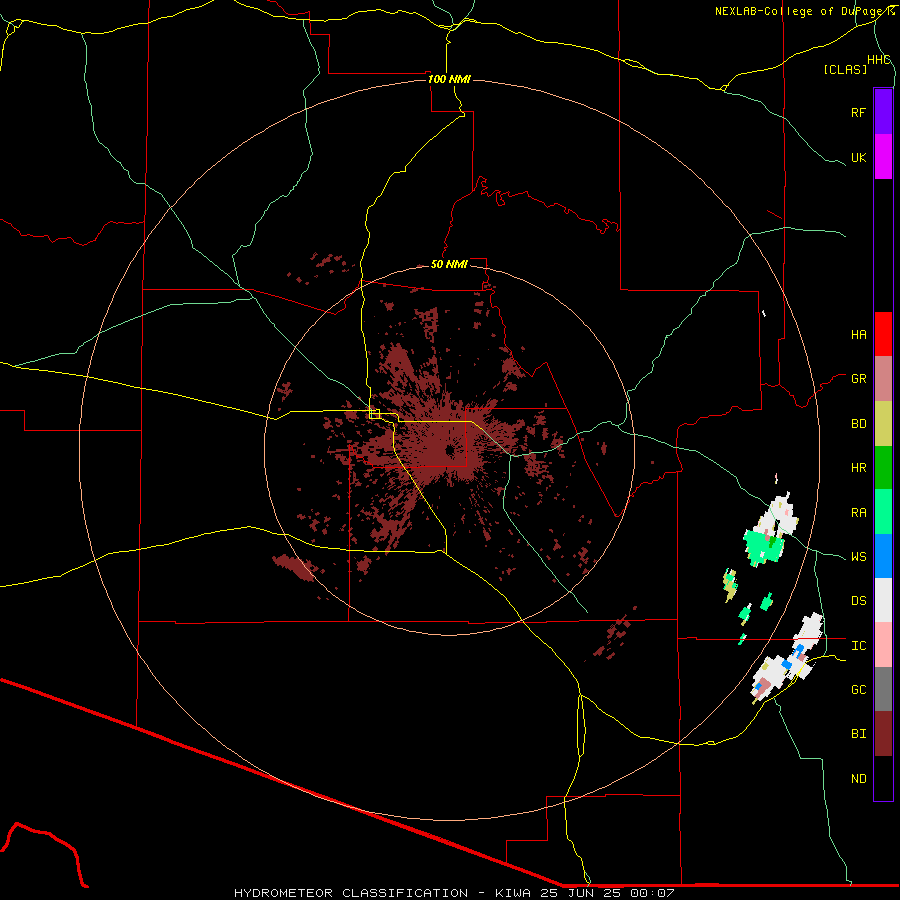Click the BD legend label text
Image resolution: width=900 pixels, height=900 pixels.
point(858,424)
